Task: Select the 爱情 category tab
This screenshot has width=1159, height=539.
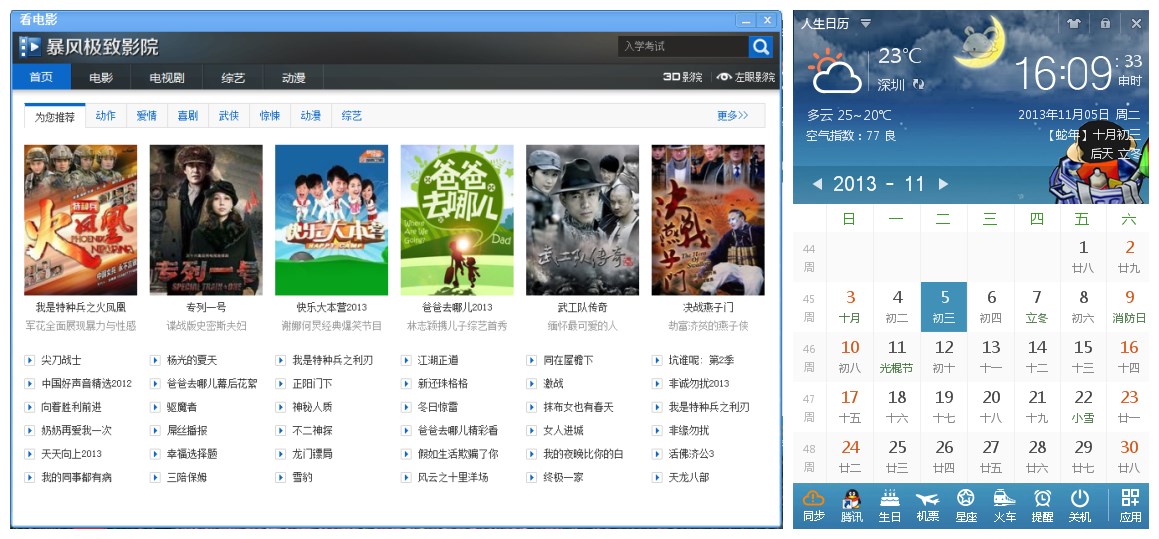Action: (146, 116)
